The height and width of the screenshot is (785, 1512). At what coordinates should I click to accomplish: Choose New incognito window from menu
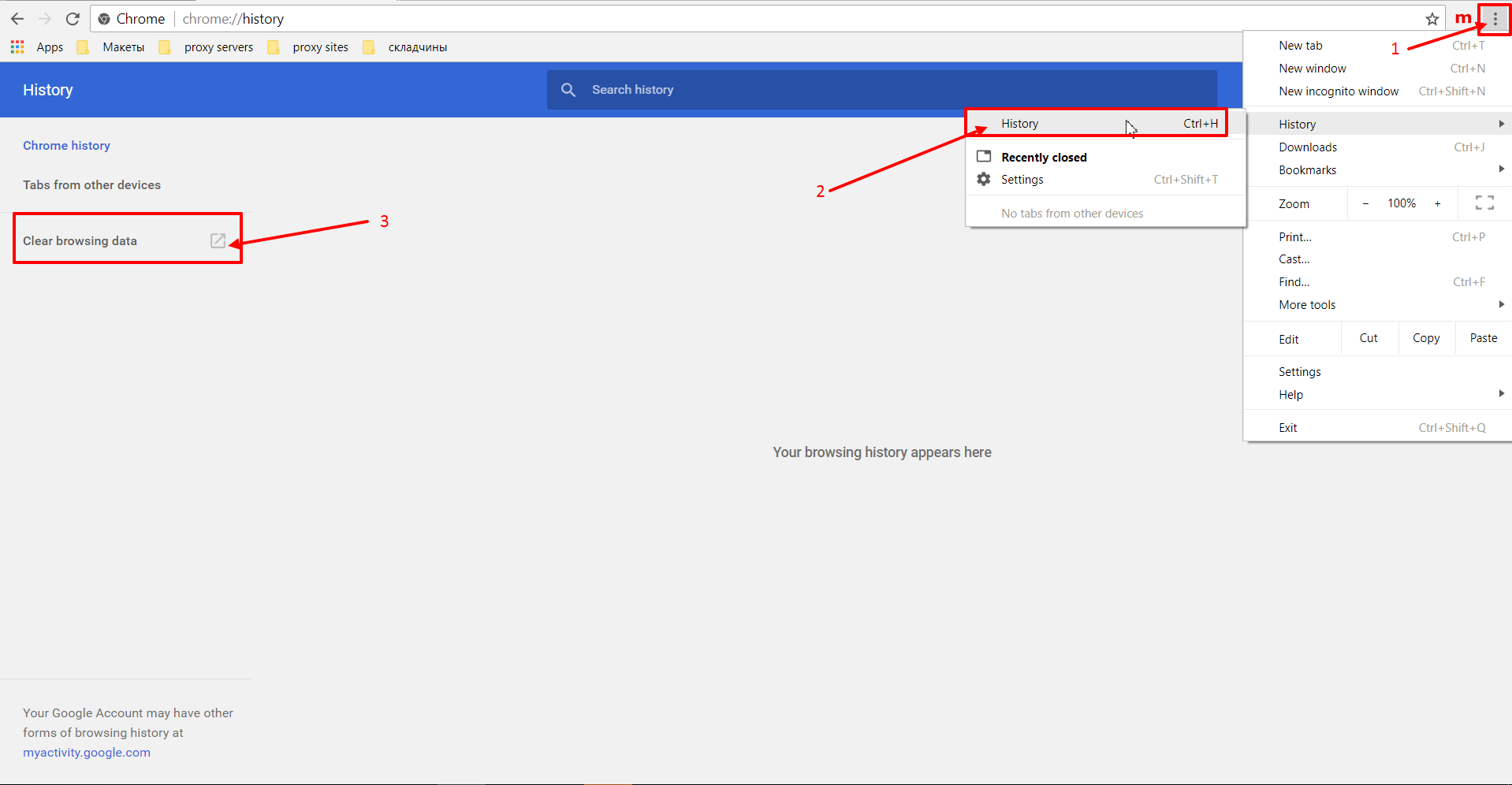pos(1339,91)
